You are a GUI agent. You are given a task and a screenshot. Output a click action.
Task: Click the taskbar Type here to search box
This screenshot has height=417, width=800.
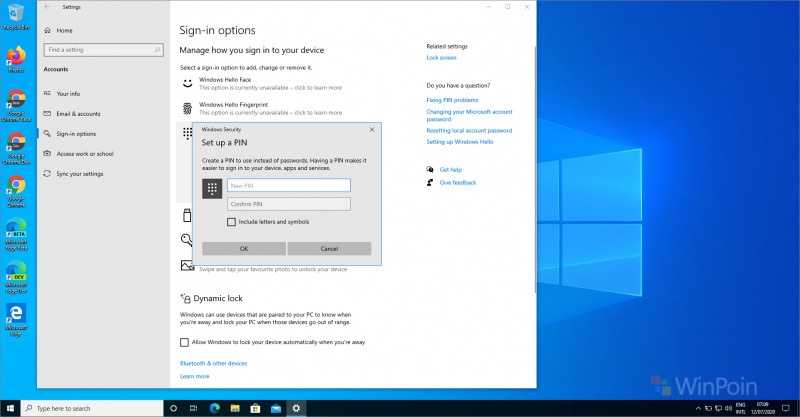[x=92, y=408]
